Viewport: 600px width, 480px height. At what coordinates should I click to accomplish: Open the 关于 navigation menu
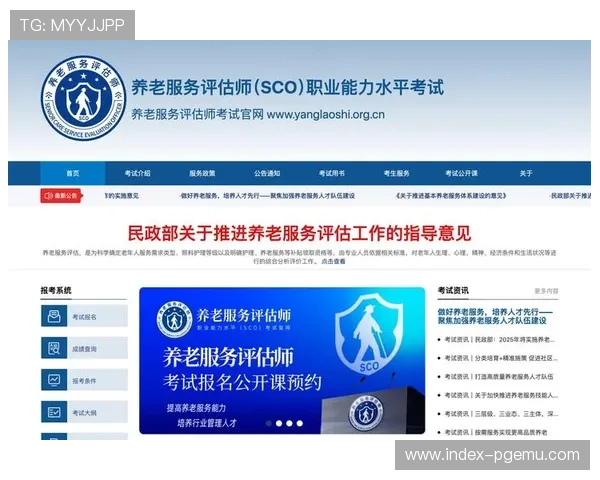(x=526, y=173)
